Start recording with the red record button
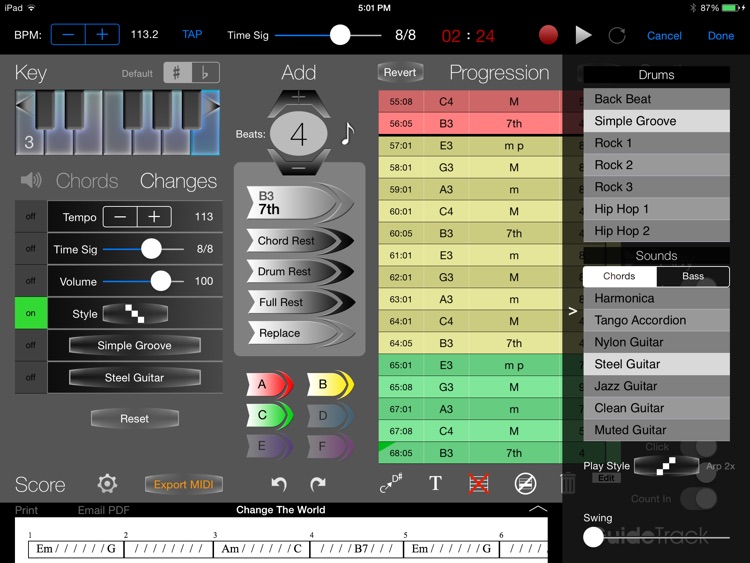The width and height of the screenshot is (750, 563). 548,35
